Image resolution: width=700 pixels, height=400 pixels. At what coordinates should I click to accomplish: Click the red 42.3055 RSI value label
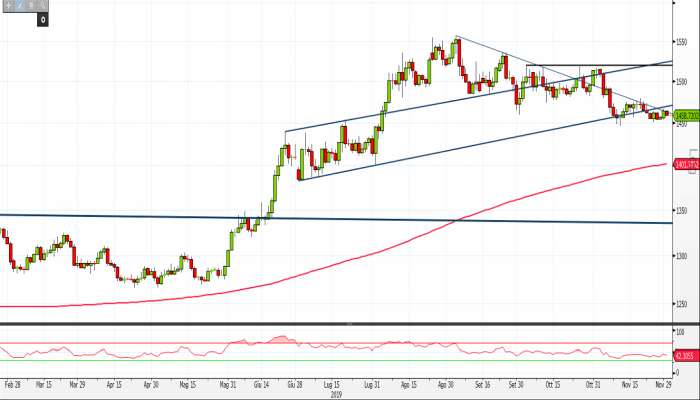686,355
